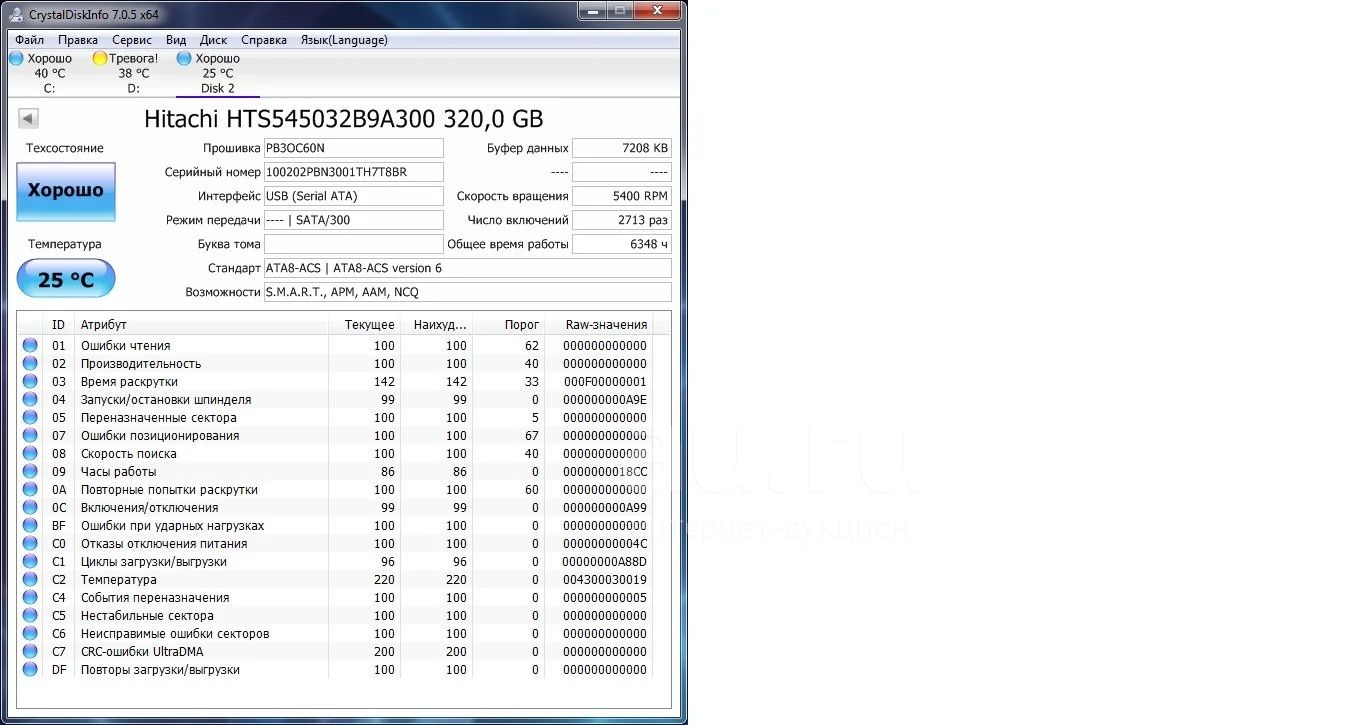Open the Сервис menu
The image size is (1360, 725).
pyautogui.click(x=132, y=40)
